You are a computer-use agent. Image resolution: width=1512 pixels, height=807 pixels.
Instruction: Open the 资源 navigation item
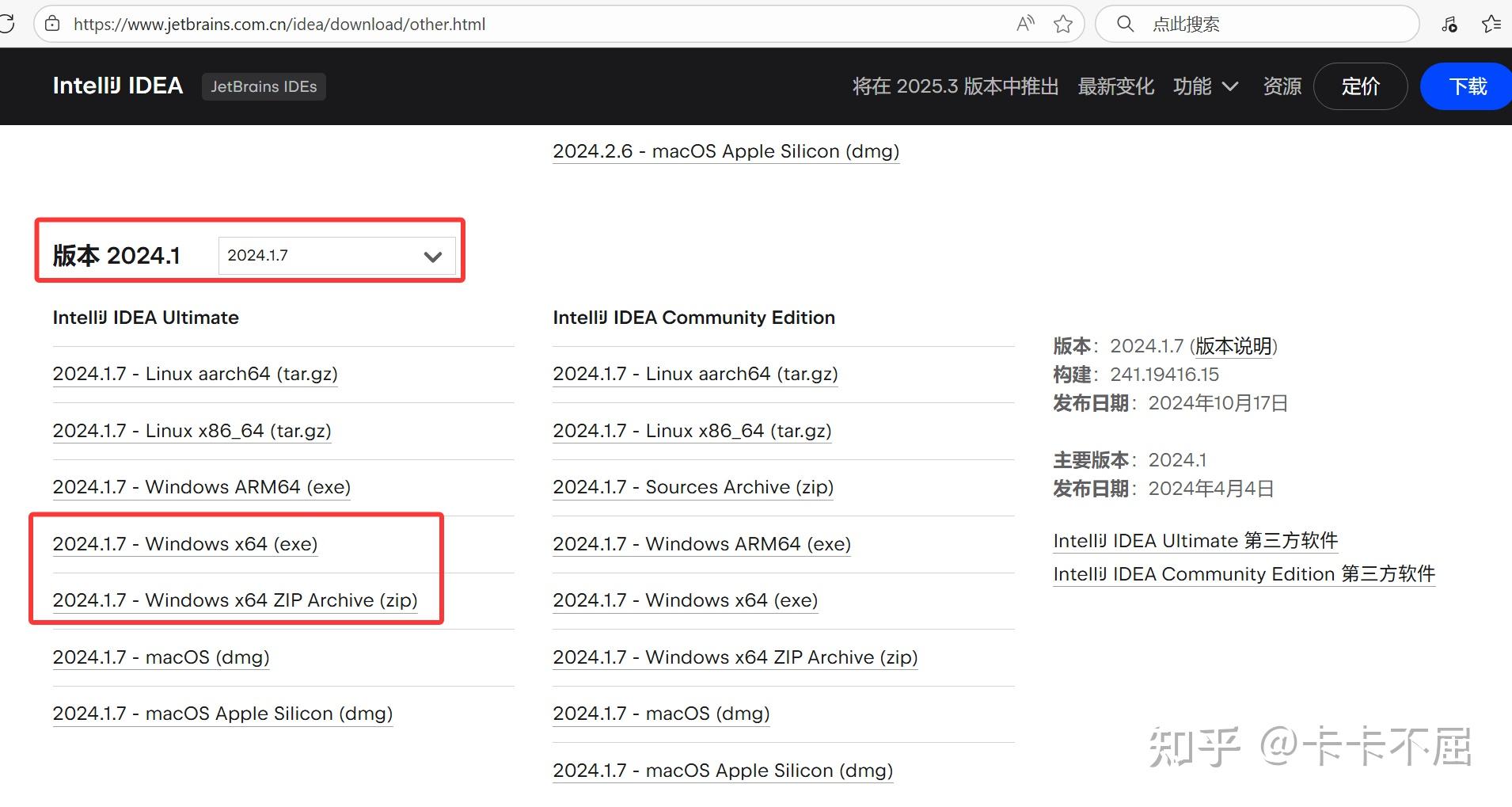(x=1282, y=86)
